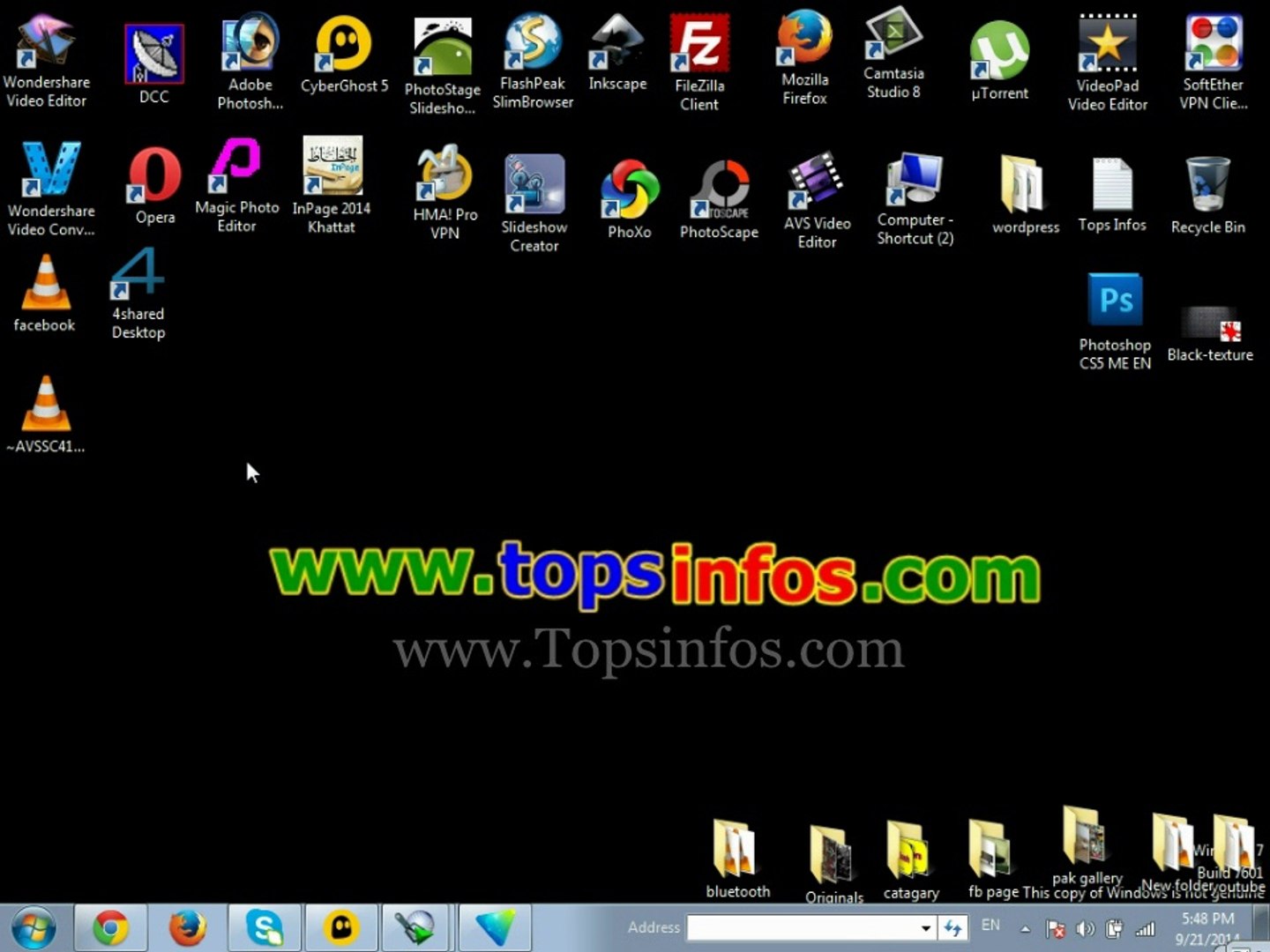The image size is (1270, 952).
Task: Show hidden system tray icons
Action: [x=1025, y=928]
